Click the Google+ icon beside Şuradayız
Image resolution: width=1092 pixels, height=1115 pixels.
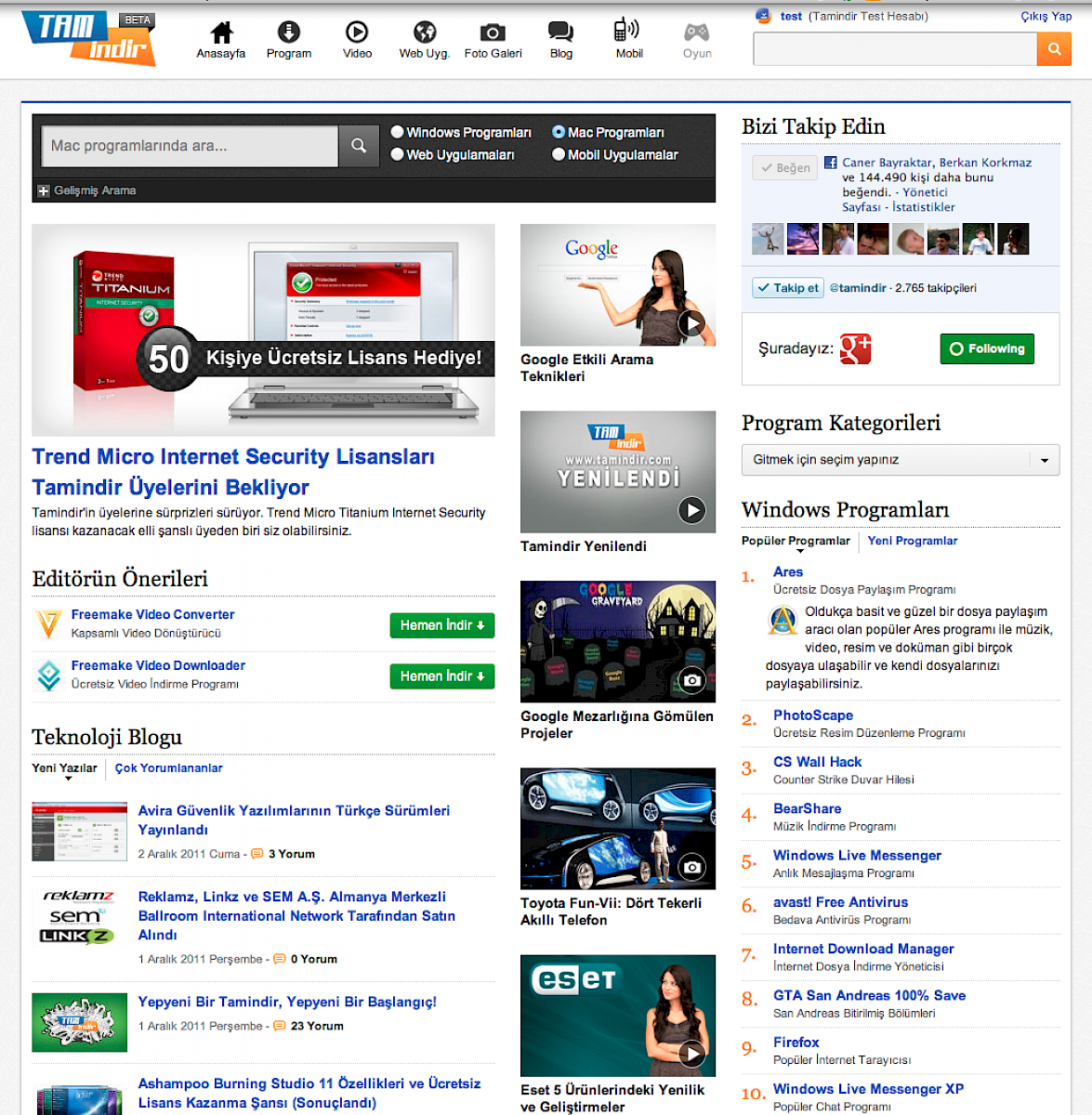coord(855,348)
